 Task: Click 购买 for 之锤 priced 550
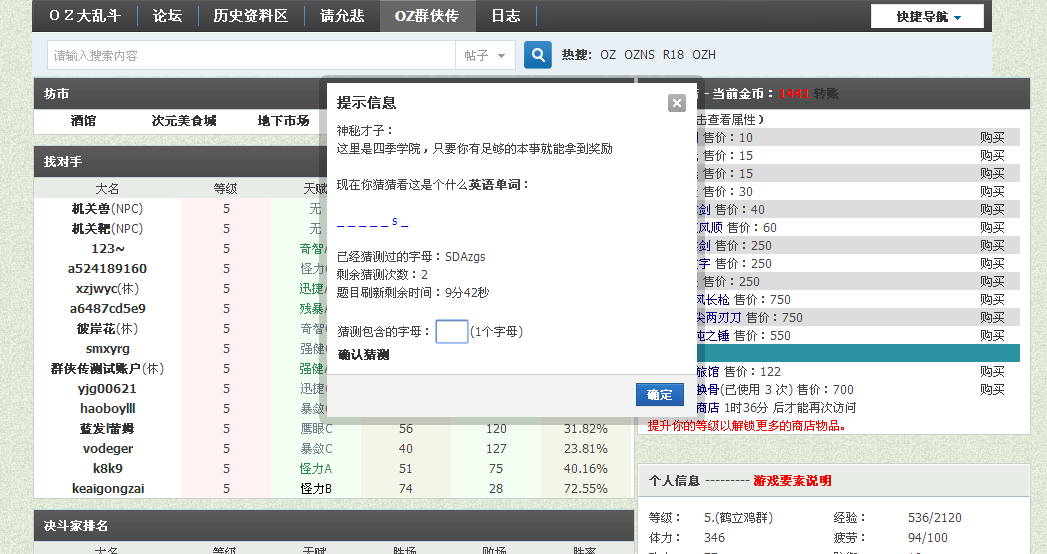pyautogui.click(x=992, y=336)
